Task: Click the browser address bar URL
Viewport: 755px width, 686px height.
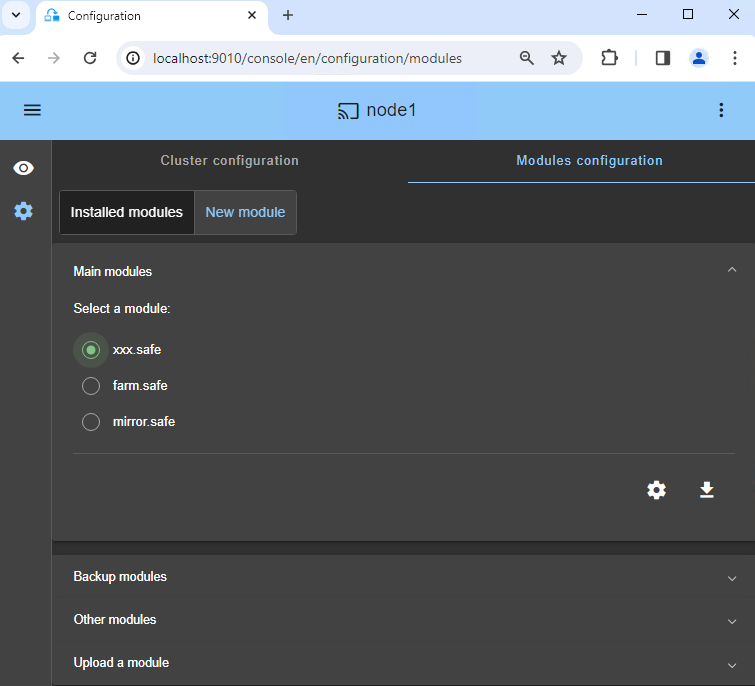Action: coord(307,58)
